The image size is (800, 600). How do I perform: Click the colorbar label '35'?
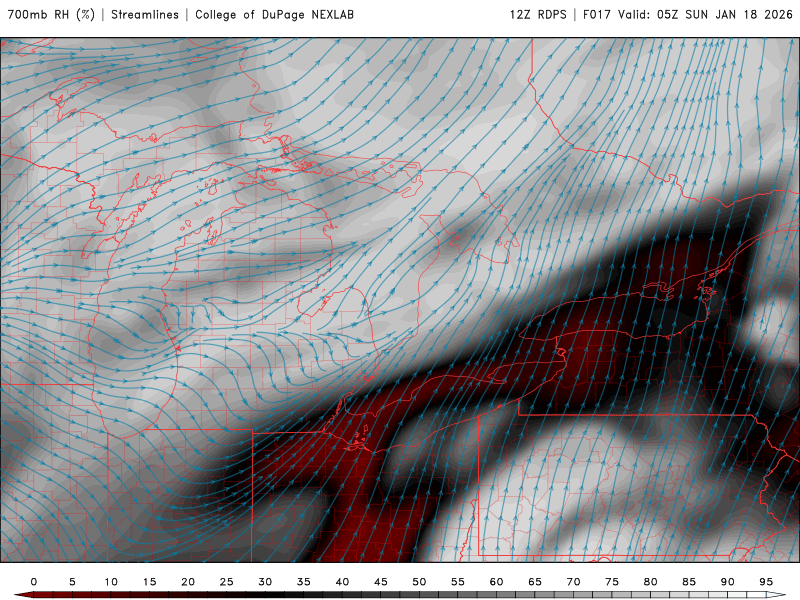click(304, 582)
